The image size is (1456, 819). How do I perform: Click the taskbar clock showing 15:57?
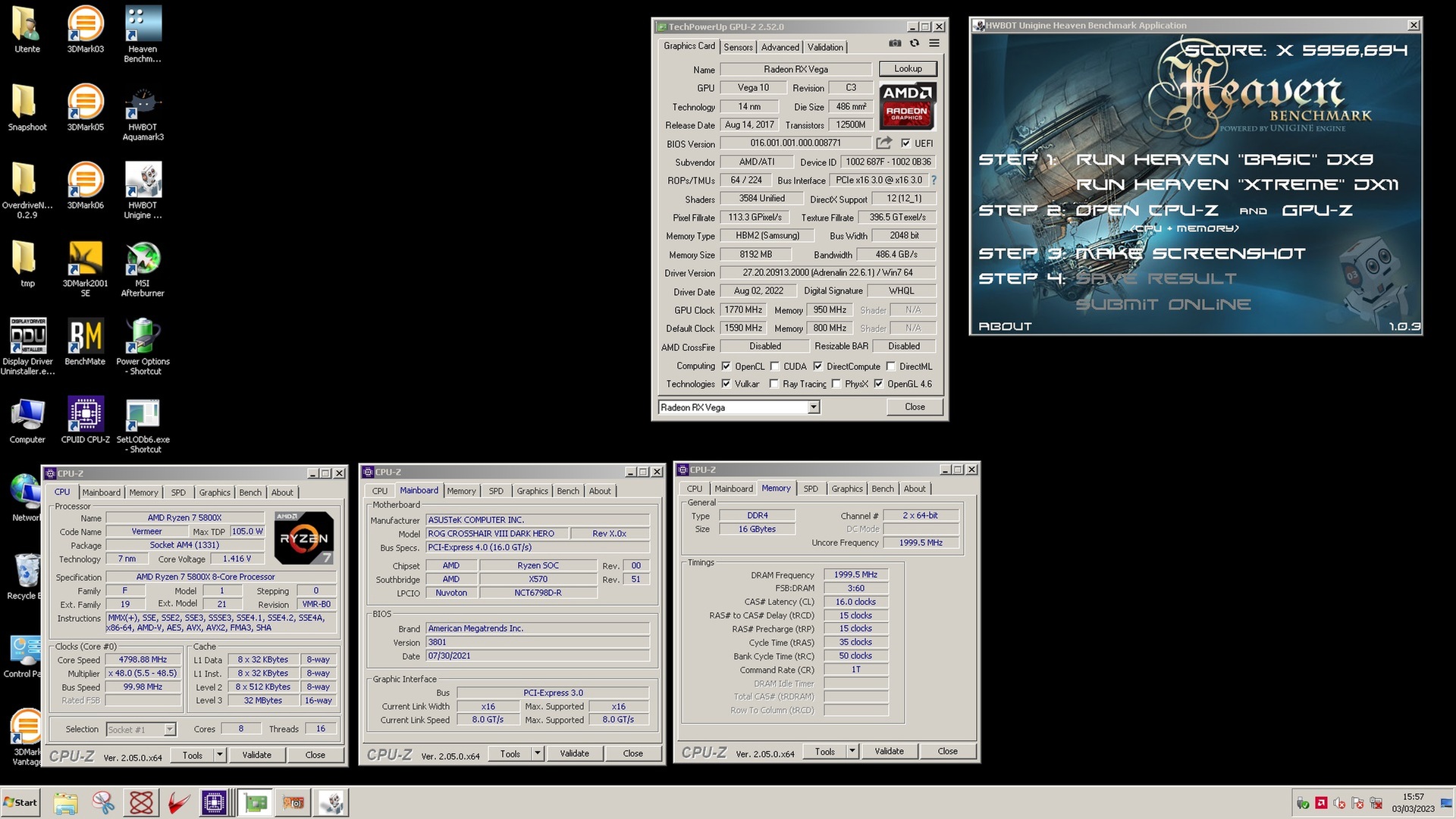[x=1413, y=797]
